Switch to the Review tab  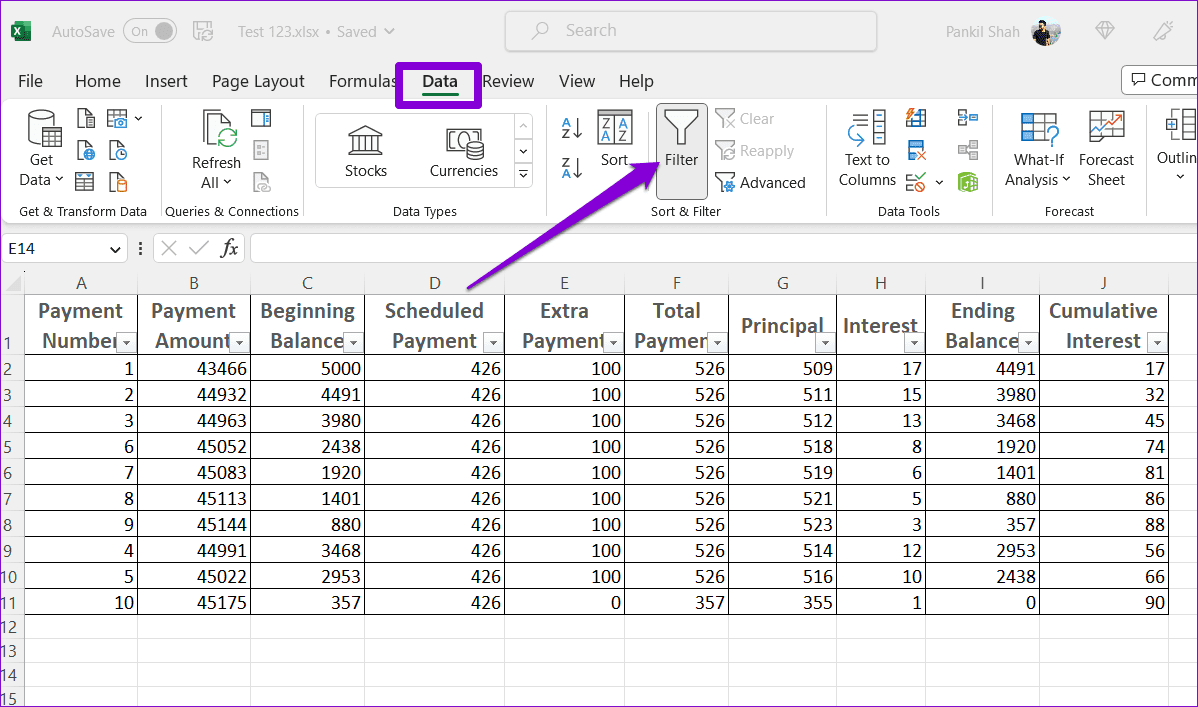[509, 81]
